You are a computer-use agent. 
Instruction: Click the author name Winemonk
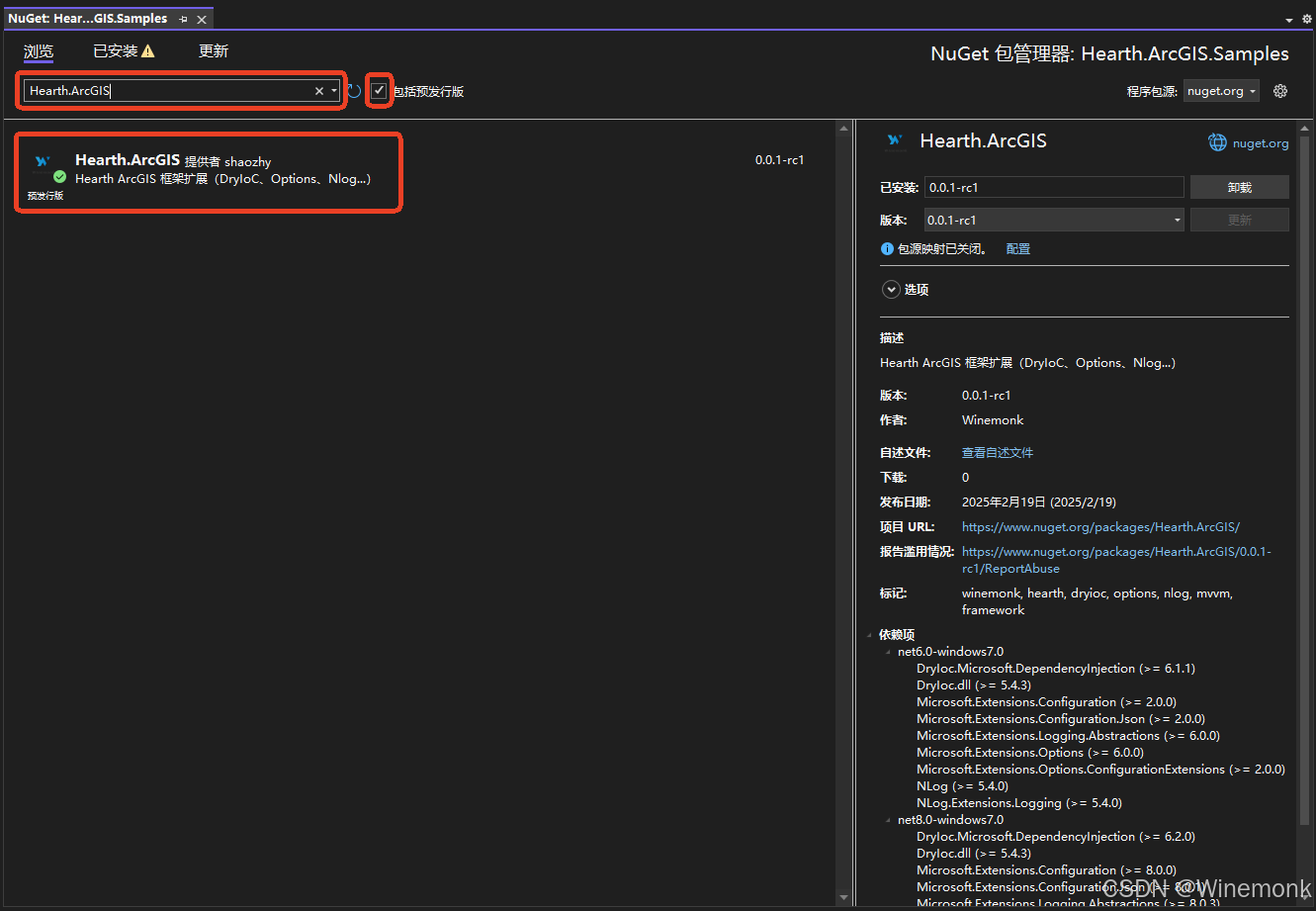point(993,420)
